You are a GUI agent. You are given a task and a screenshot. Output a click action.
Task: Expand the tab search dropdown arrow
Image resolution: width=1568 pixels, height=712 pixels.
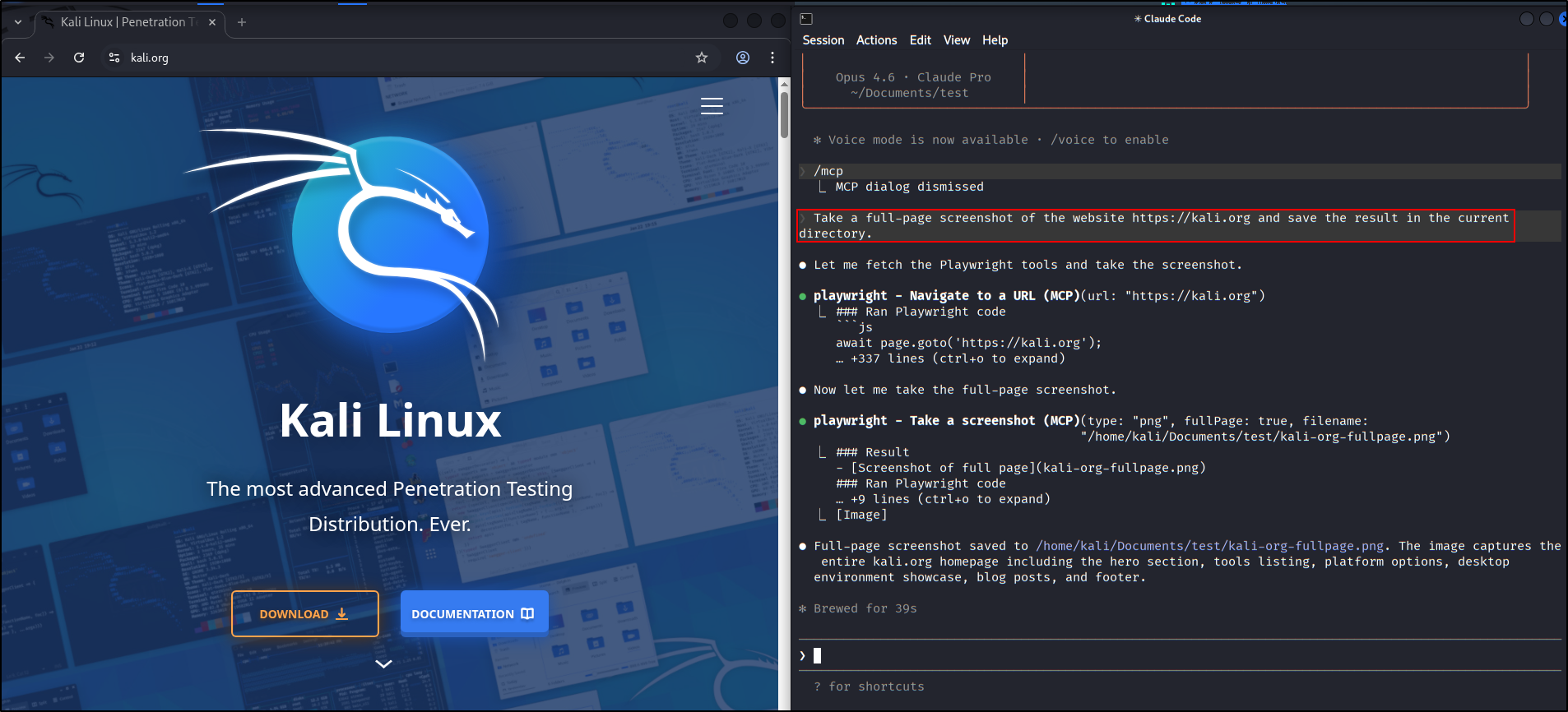click(x=18, y=22)
